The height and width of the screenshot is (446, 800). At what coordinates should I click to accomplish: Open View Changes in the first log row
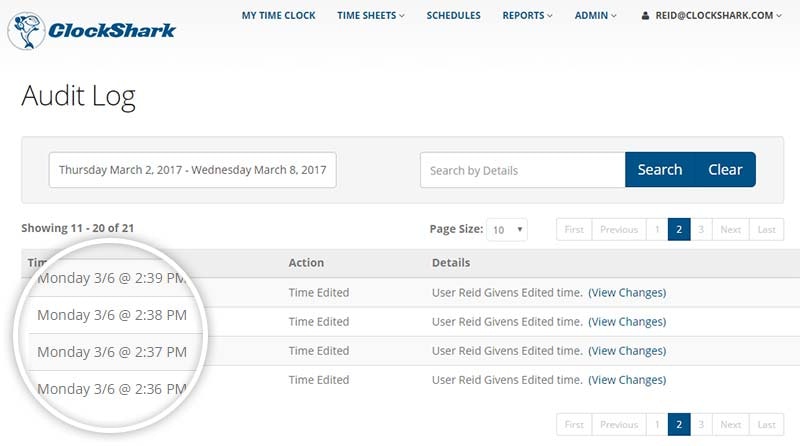click(x=627, y=292)
